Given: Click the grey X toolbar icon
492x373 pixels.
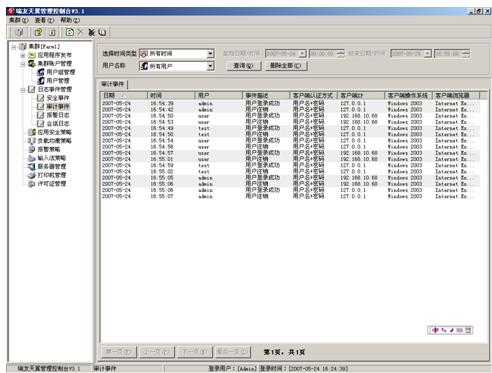Looking at the screenshot, I should click(x=80, y=32).
